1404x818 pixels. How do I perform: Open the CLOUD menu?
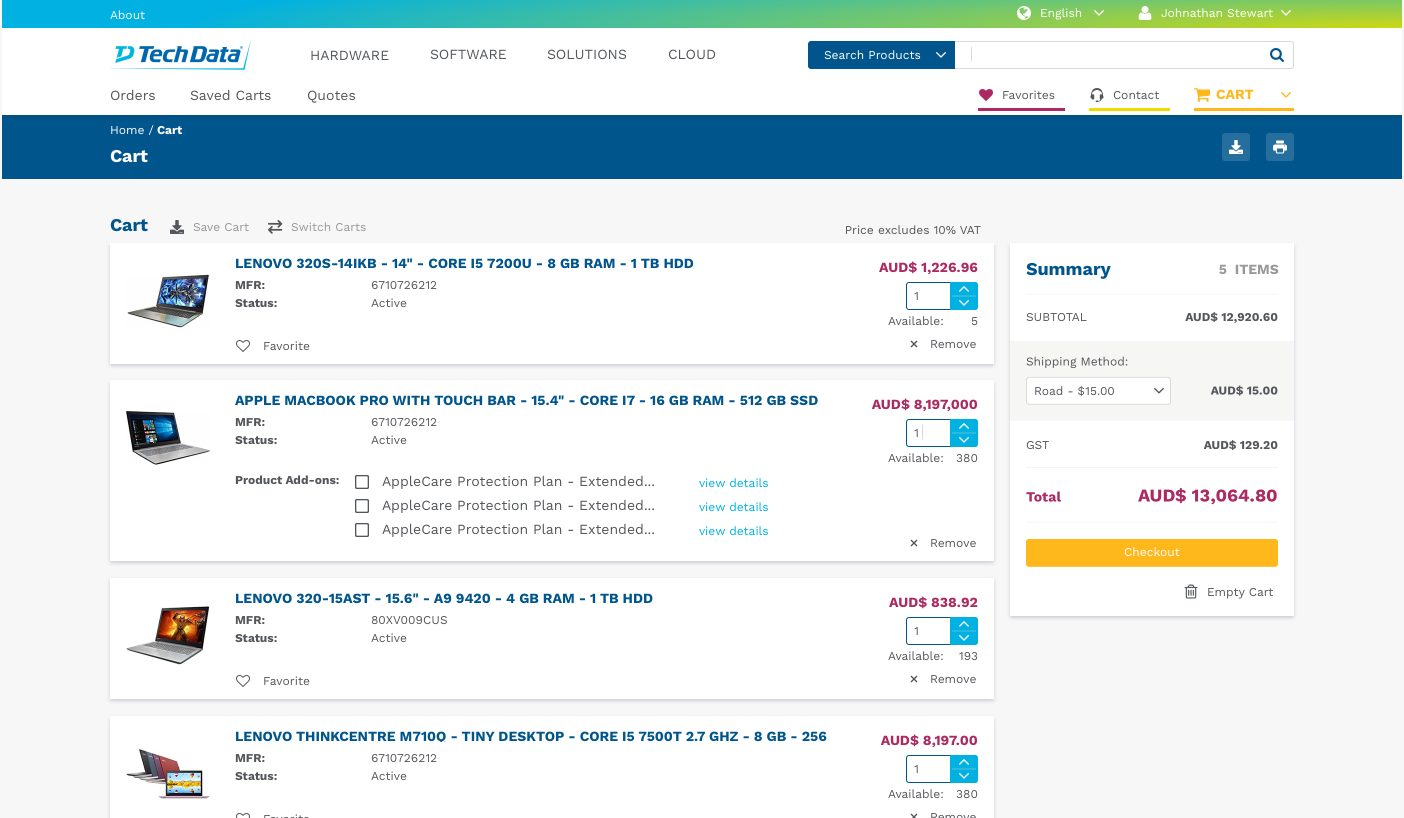coord(692,55)
